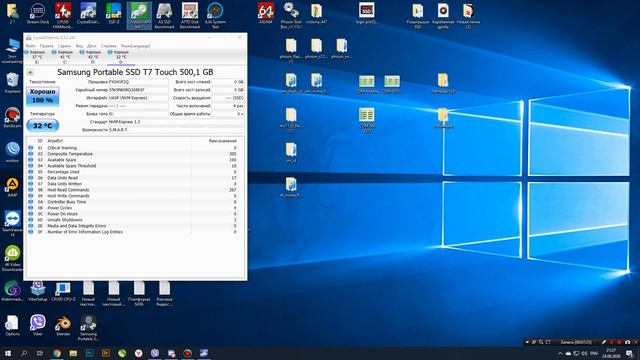The height and width of the screenshot is (360, 640).
Task: Click the Blender desktop icon
Action: [63, 325]
